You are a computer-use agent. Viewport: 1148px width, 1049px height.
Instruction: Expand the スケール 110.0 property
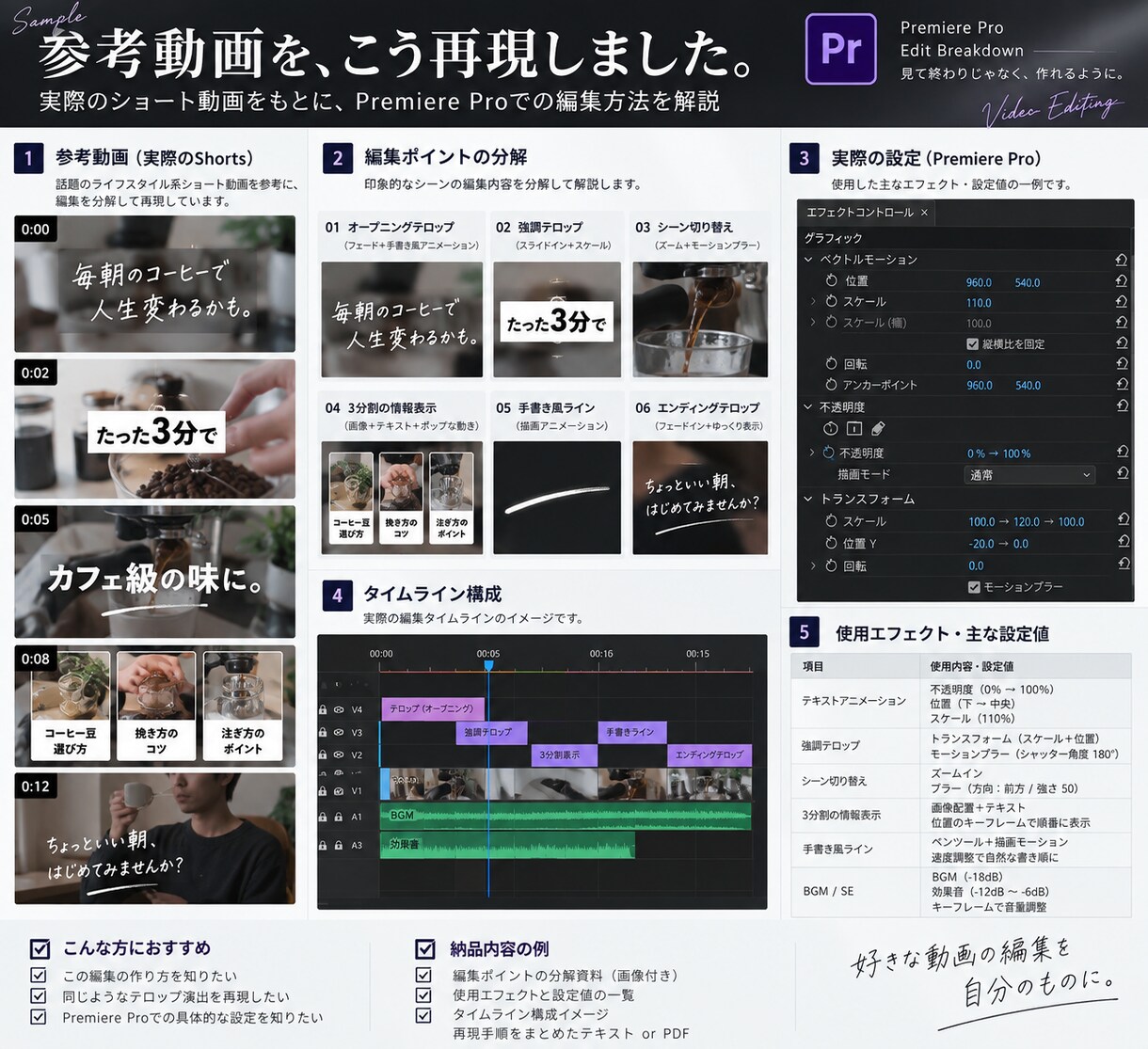coord(813,301)
